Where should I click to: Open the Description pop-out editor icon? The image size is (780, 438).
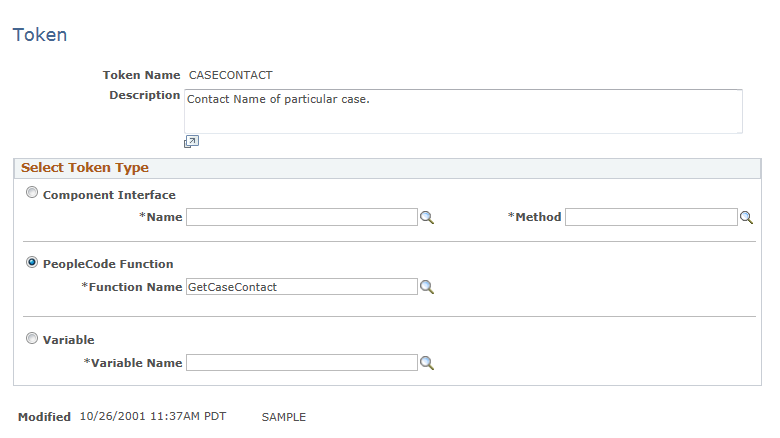(x=191, y=142)
